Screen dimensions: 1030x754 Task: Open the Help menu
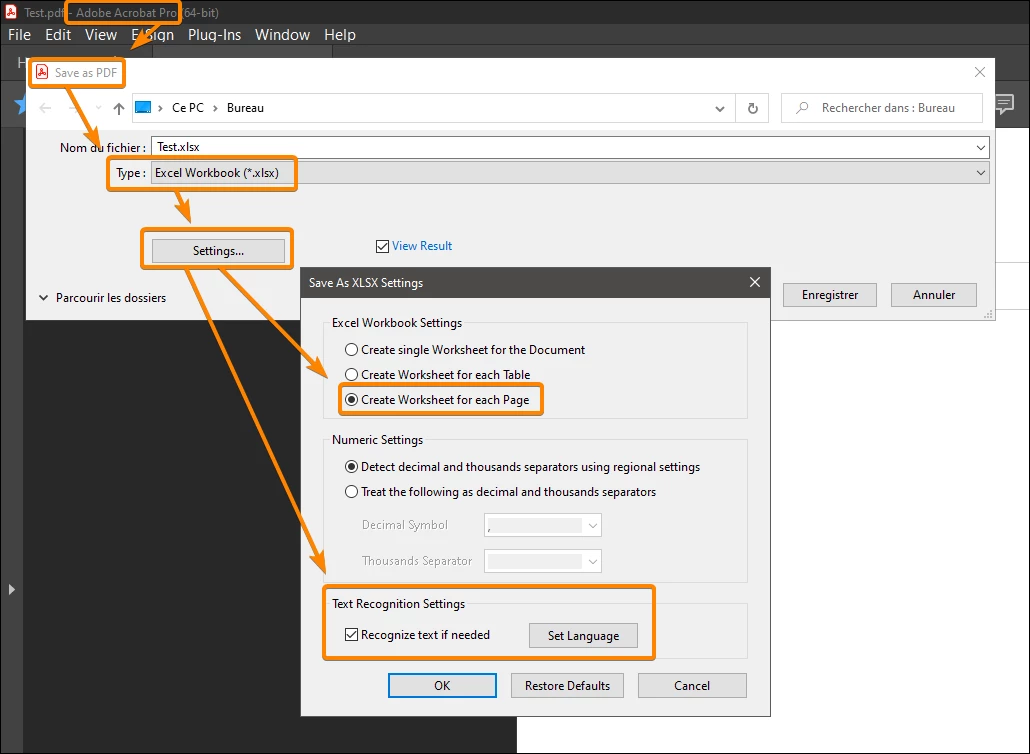pos(340,35)
